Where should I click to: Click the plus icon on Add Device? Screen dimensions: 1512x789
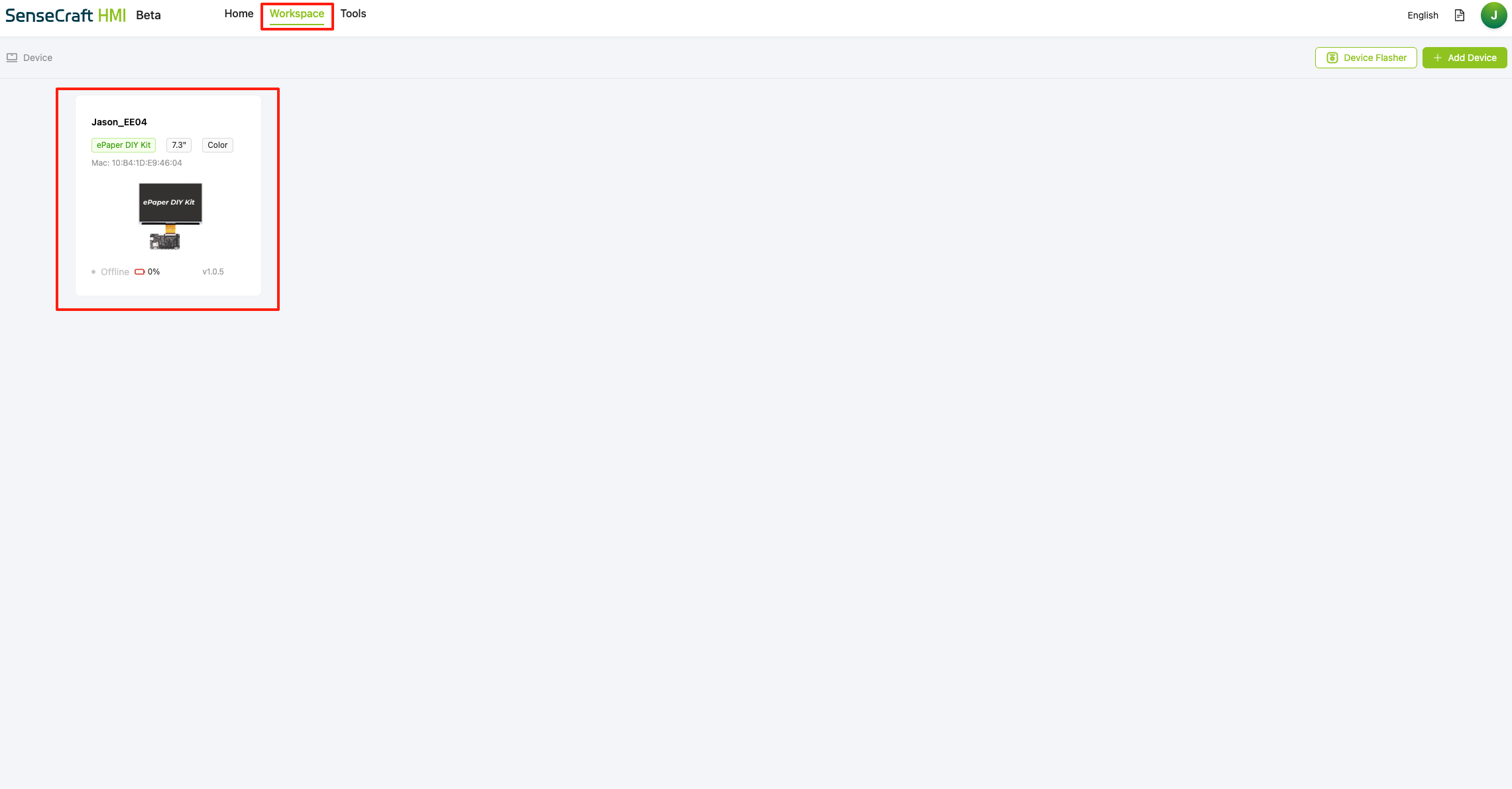(1438, 58)
